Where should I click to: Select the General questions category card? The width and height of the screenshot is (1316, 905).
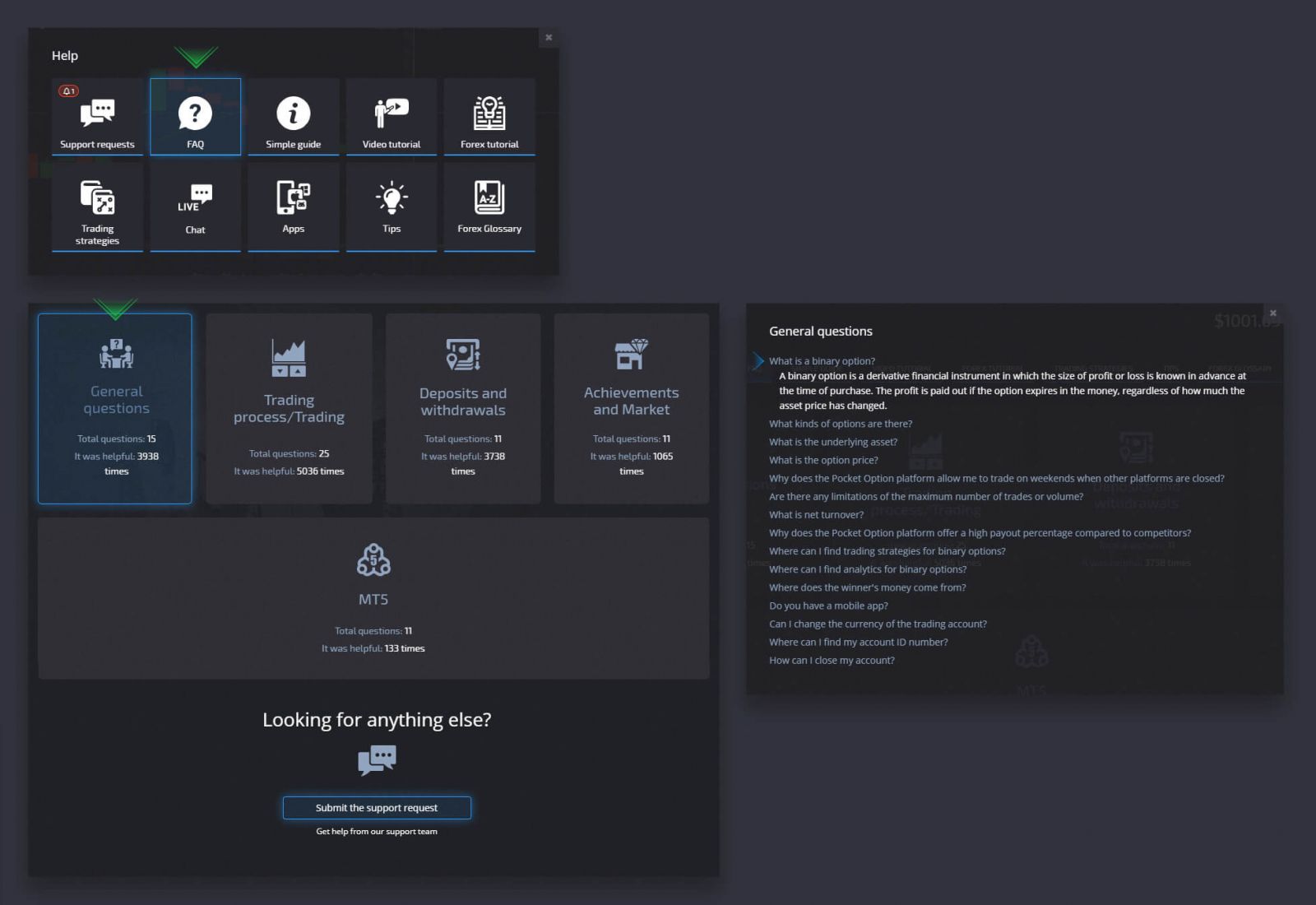pos(115,408)
